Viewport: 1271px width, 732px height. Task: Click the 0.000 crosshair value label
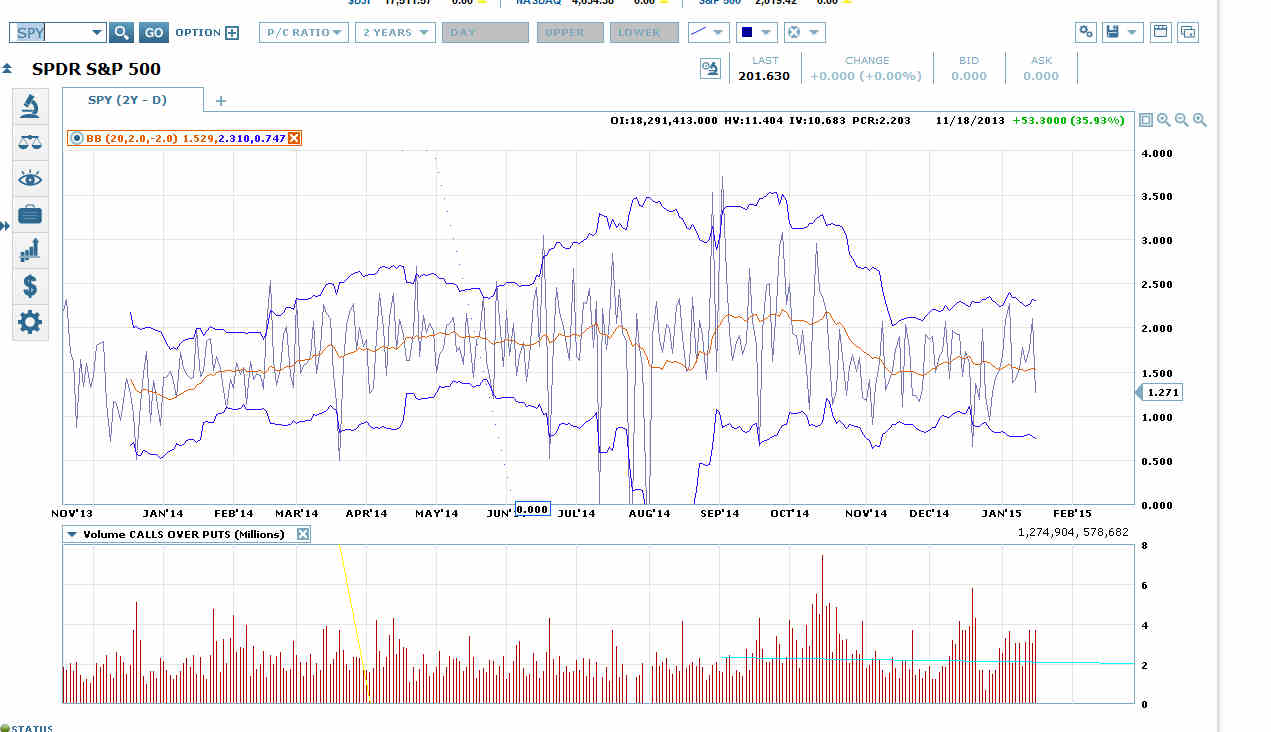[x=532, y=509]
